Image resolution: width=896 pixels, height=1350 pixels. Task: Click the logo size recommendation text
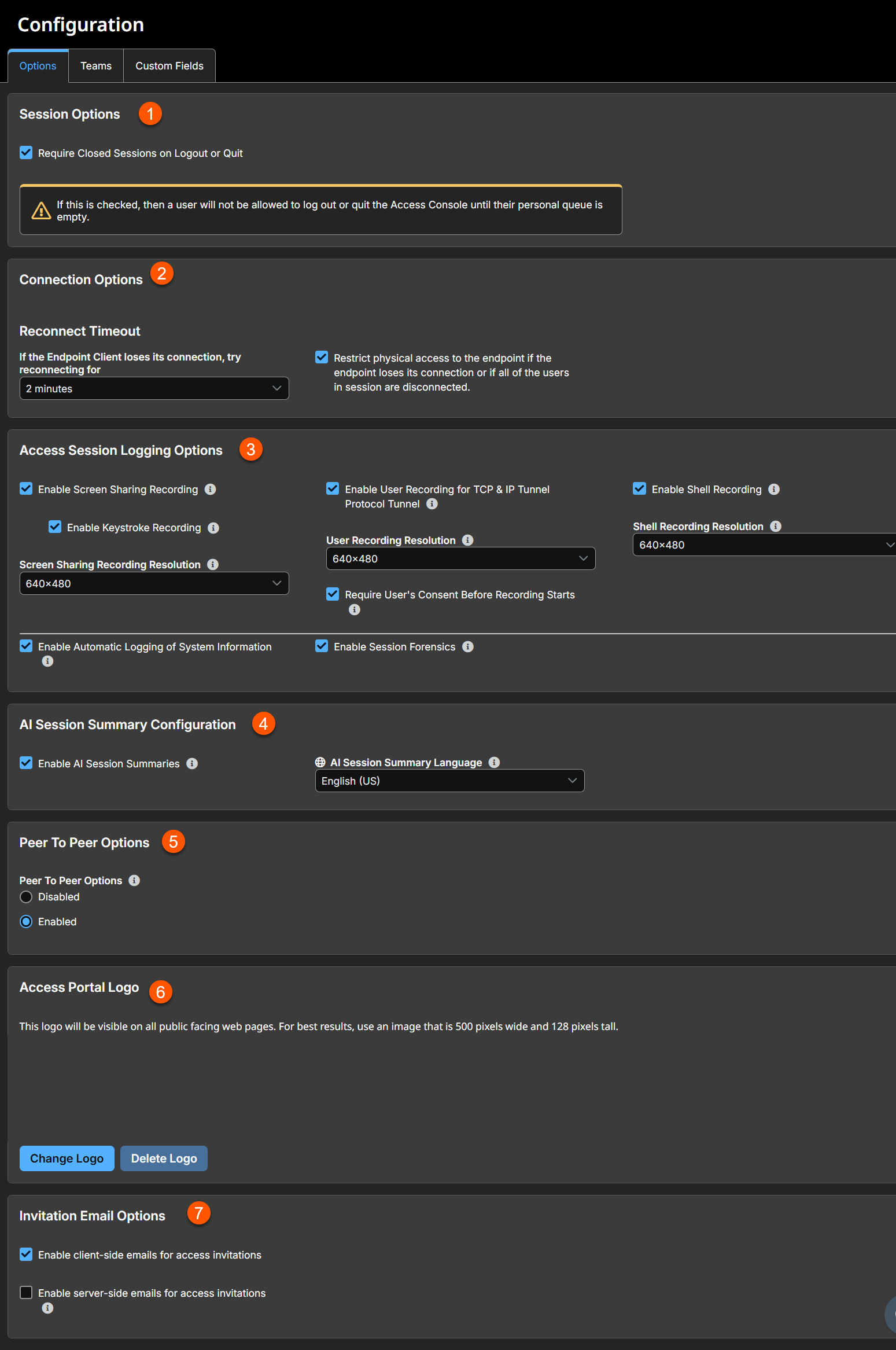[319, 1027]
